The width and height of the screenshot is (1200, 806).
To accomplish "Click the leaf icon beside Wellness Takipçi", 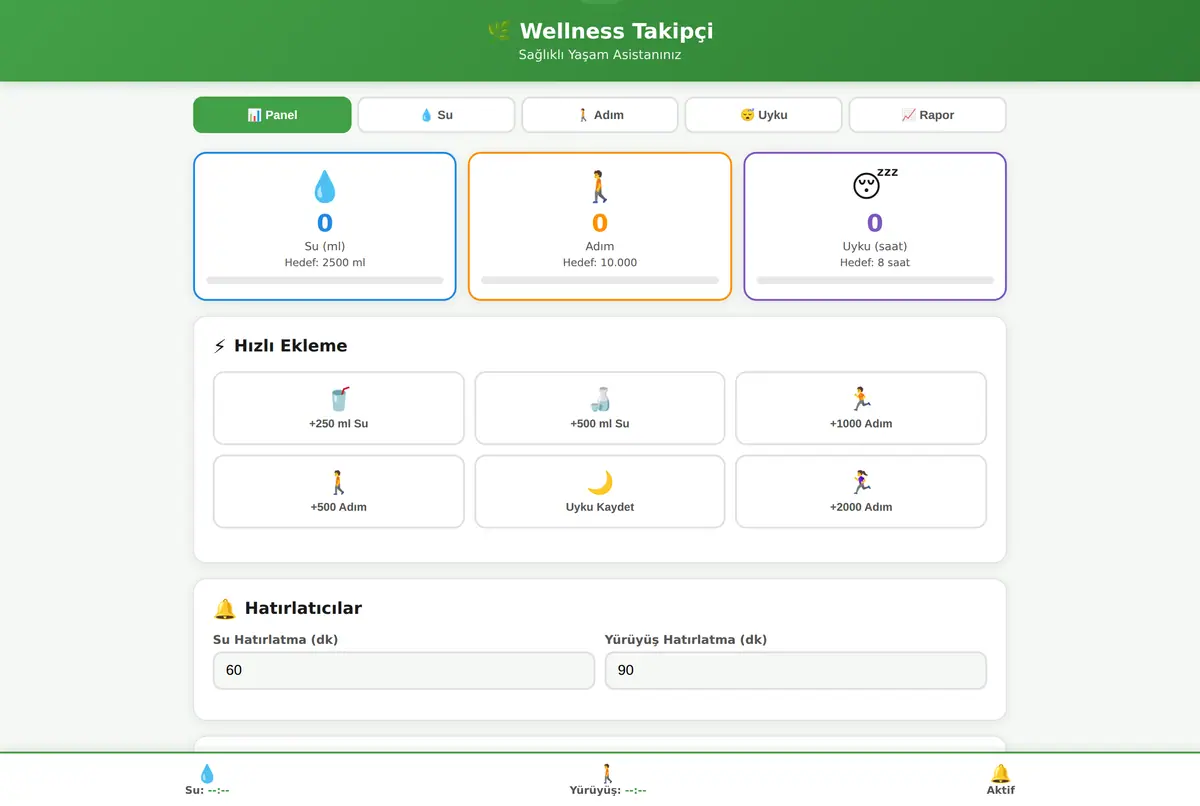I will [x=498, y=31].
